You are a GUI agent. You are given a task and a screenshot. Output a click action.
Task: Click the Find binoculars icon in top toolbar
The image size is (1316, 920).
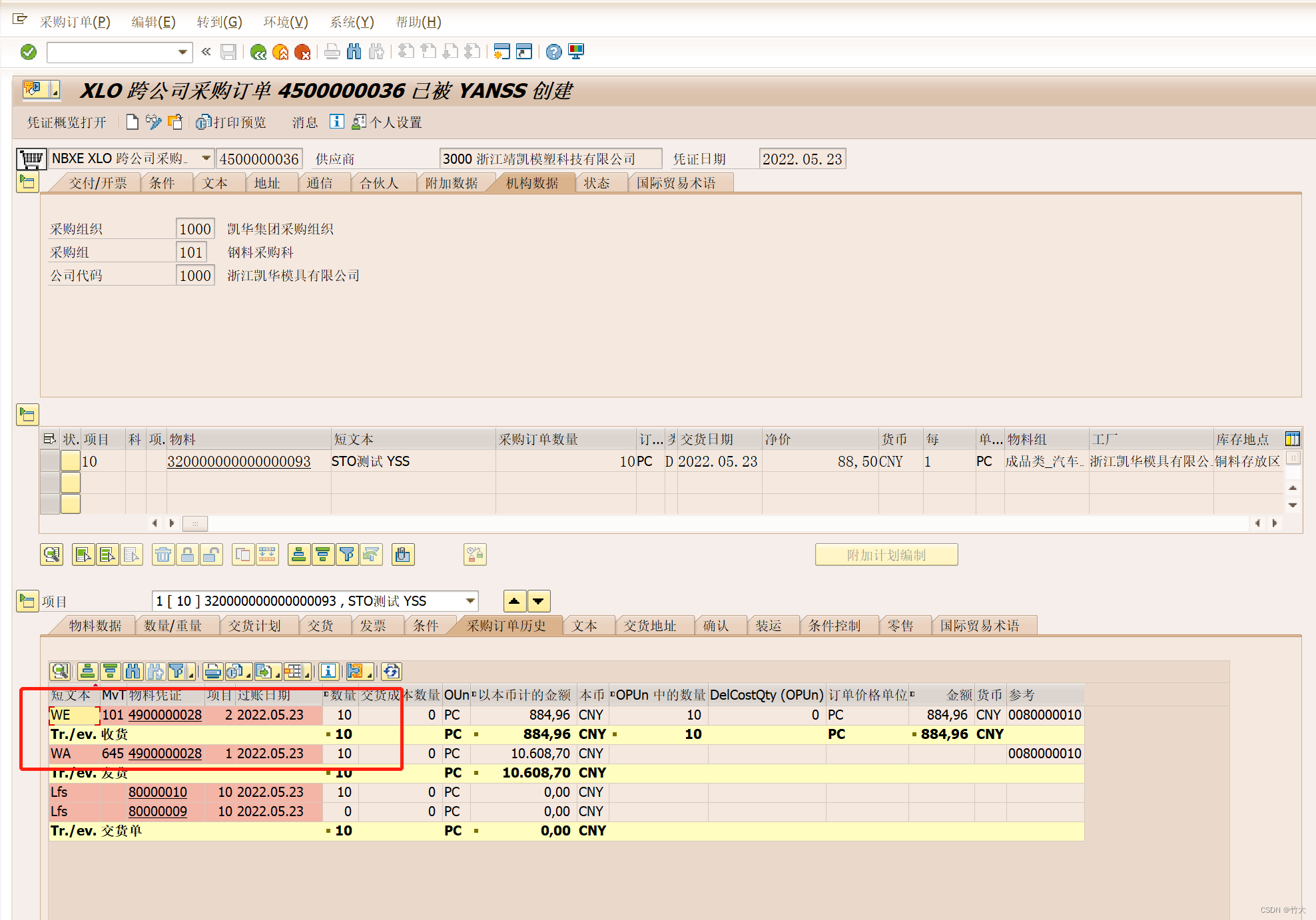(354, 52)
